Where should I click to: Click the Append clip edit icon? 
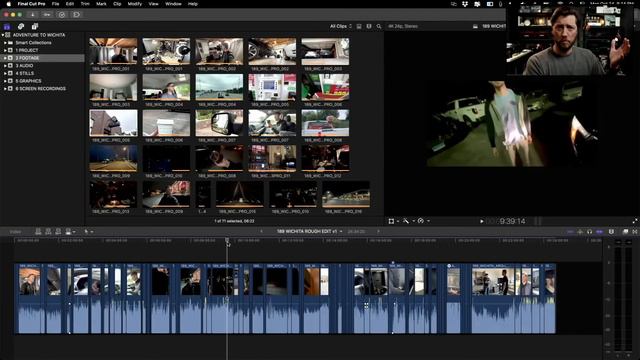(58, 231)
